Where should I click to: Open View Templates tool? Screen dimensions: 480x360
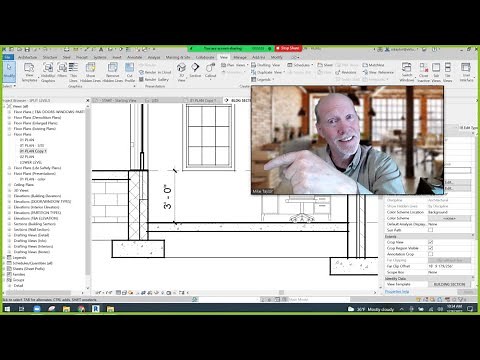coord(29,72)
